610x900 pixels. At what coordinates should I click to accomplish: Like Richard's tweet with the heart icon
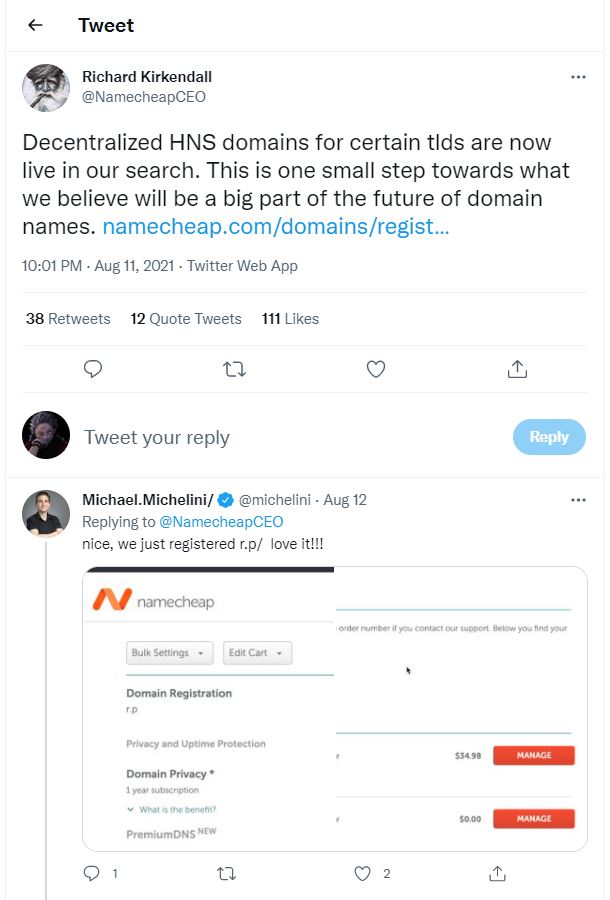click(x=376, y=368)
